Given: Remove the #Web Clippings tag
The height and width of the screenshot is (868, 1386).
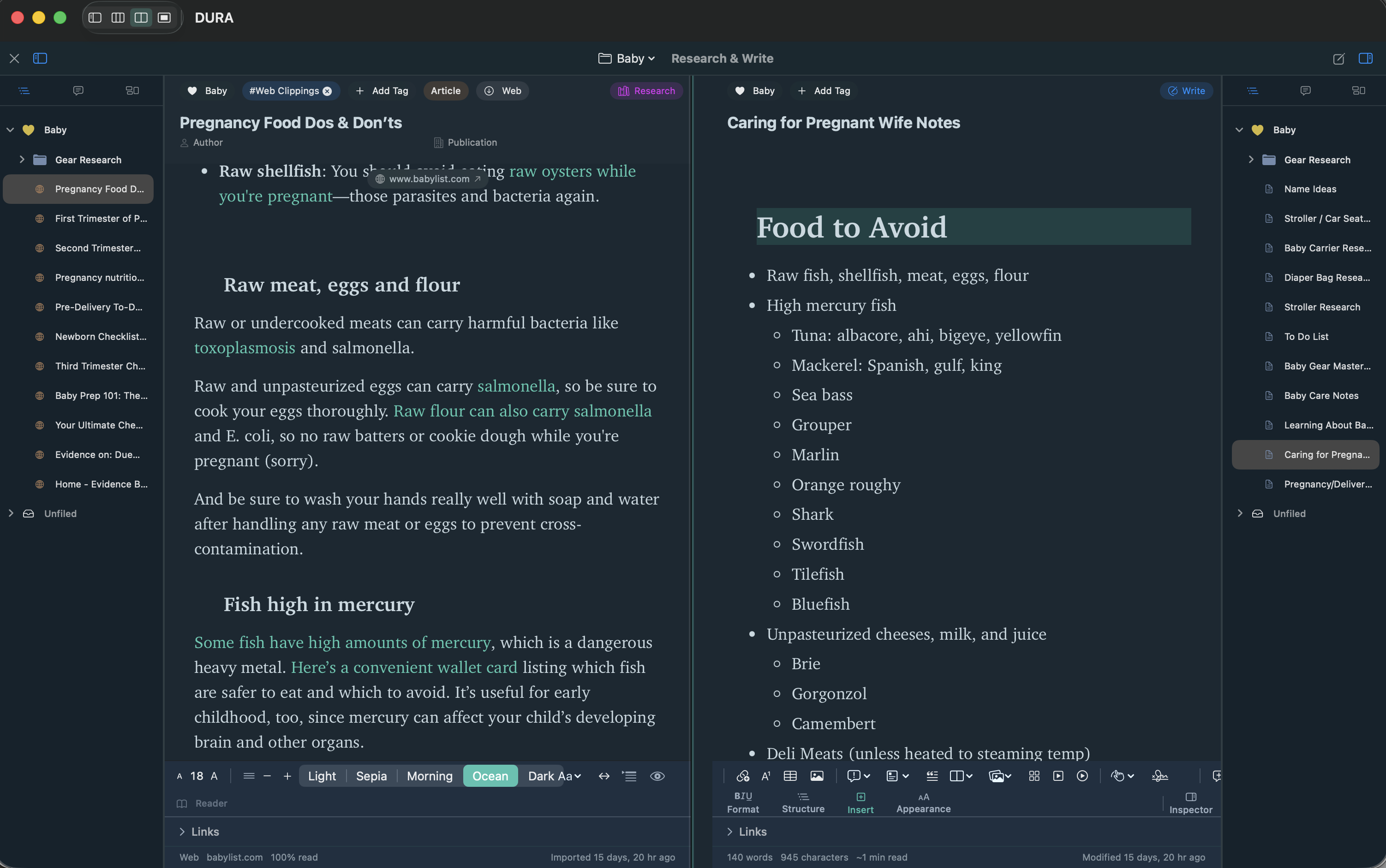Looking at the screenshot, I should point(327,91).
